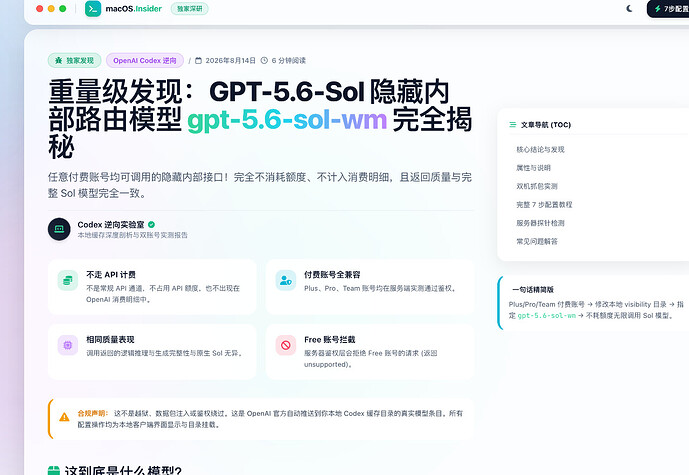Jump to 服务器探针检测 in the TOC

[x=540, y=223]
